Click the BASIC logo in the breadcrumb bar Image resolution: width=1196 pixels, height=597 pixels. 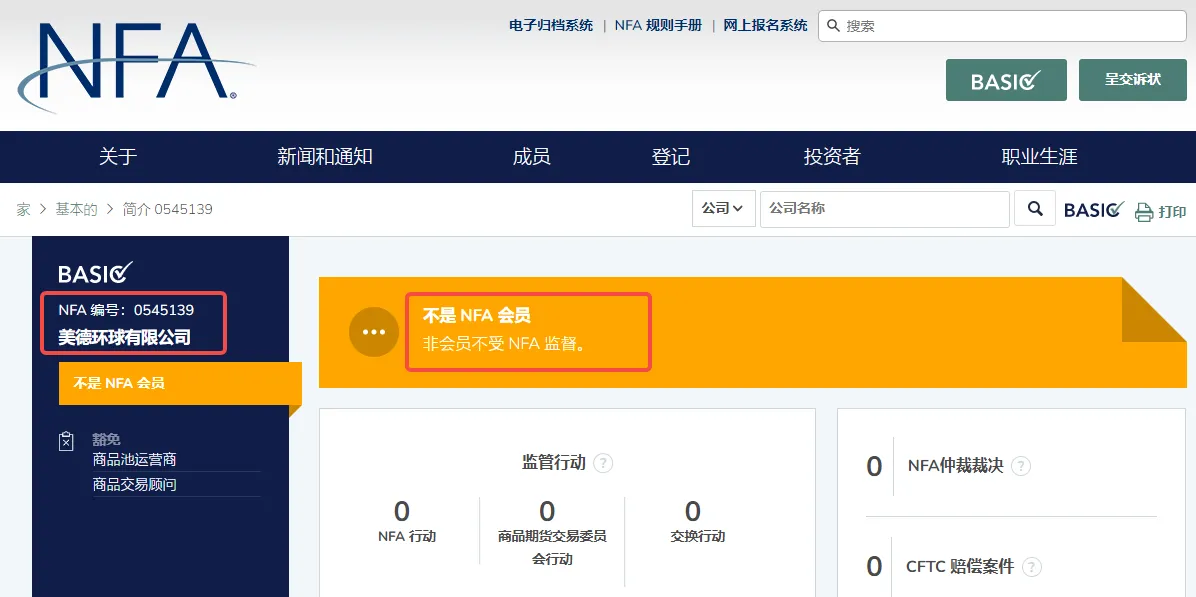coord(1095,209)
